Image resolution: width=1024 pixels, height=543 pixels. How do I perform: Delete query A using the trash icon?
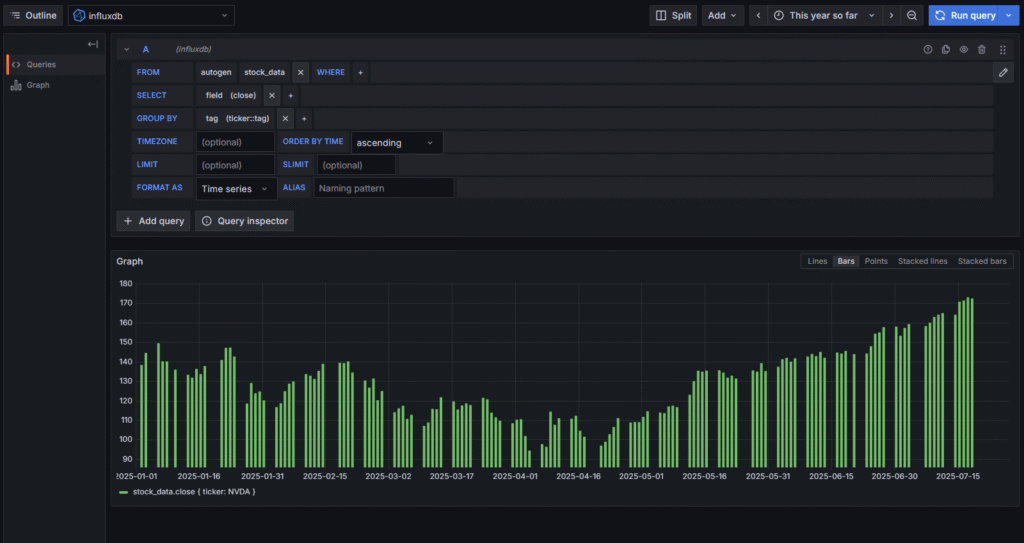tap(982, 49)
